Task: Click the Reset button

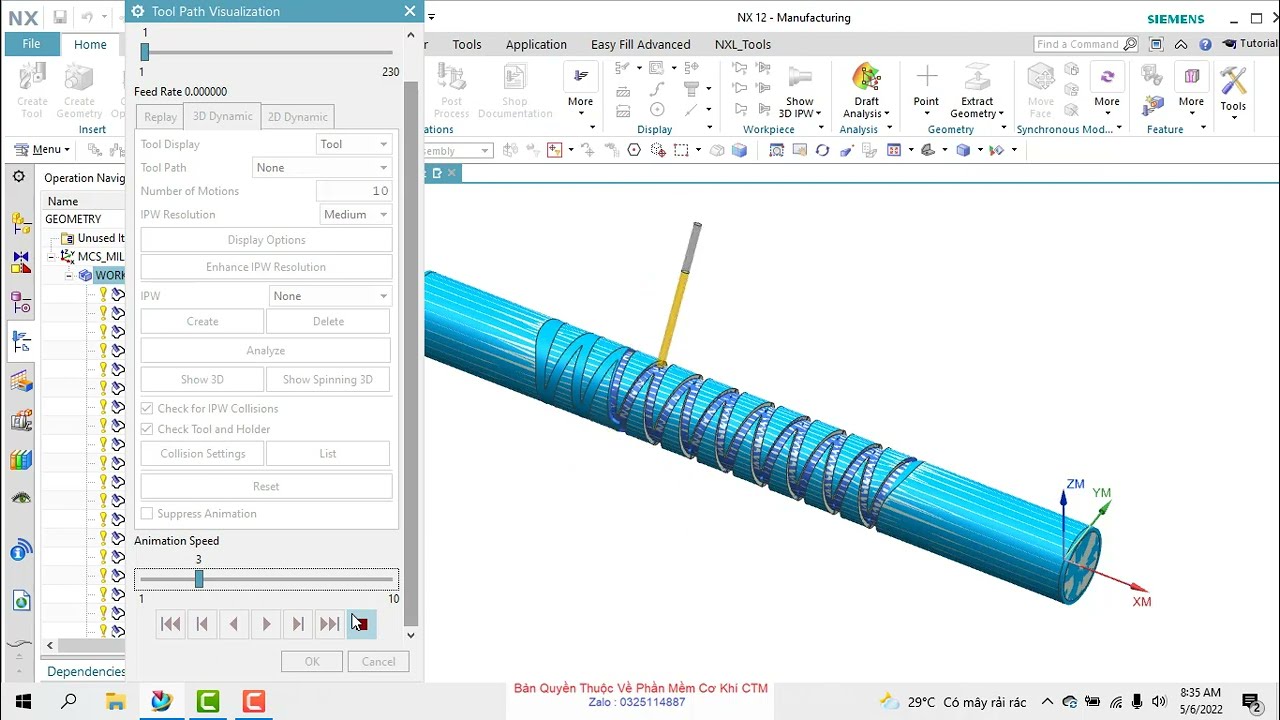Action: tap(266, 486)
